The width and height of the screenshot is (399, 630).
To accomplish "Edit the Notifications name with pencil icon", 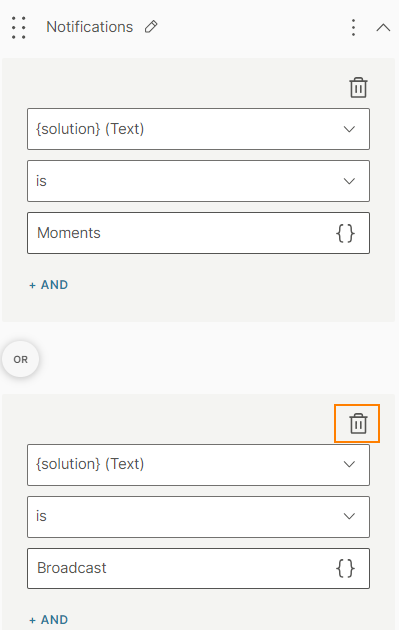I will pyautogui.click(x=151, y=27).
